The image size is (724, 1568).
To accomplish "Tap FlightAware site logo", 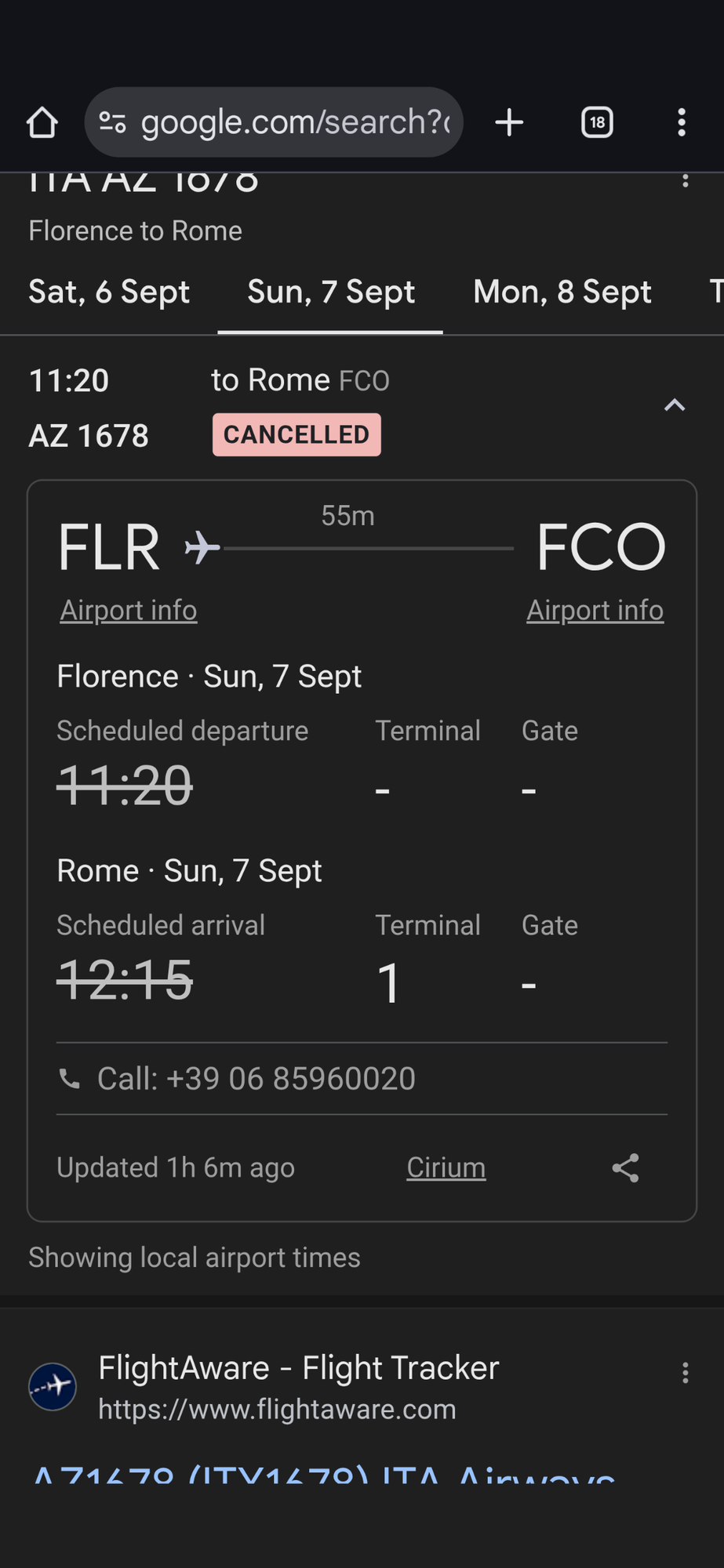I will [x=53, y=1387].
